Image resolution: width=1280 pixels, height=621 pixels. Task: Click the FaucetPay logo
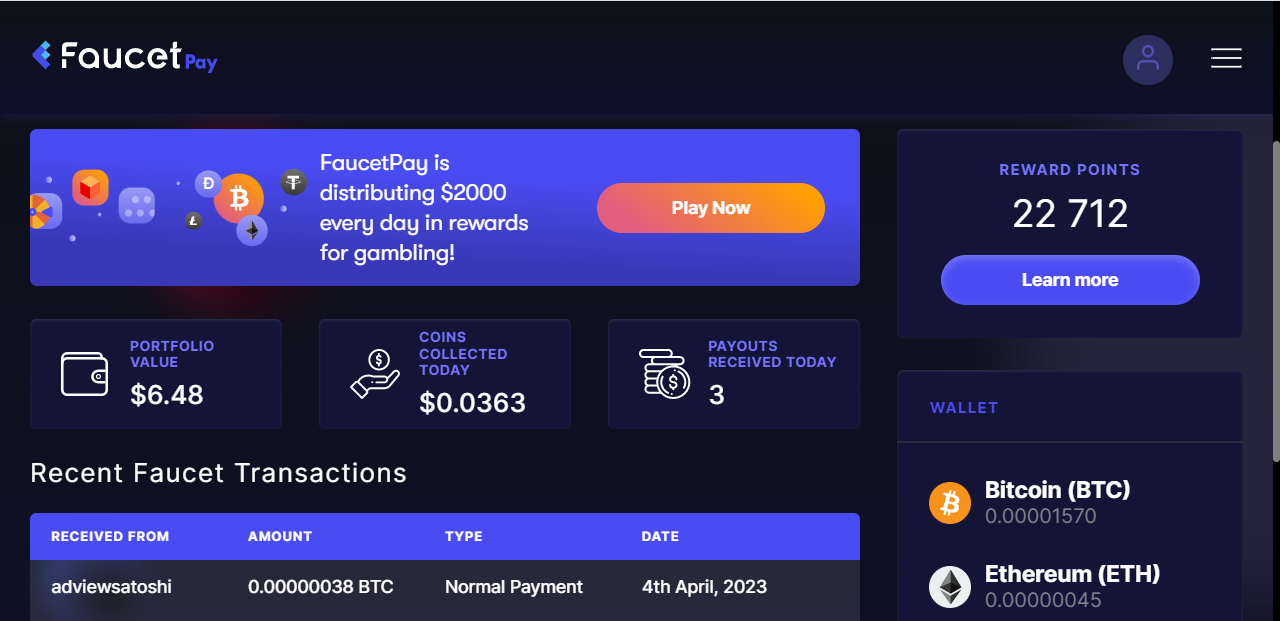(125, 56)
